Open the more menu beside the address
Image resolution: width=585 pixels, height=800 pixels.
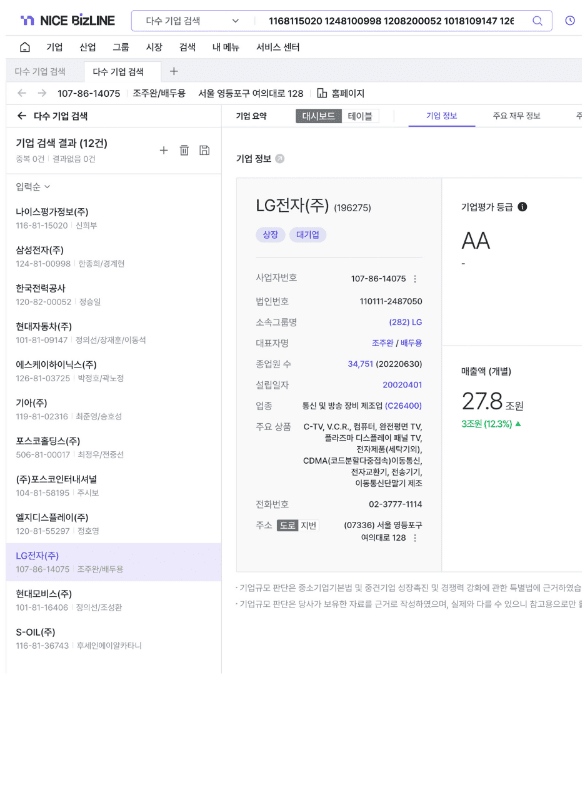coord(415,538)
